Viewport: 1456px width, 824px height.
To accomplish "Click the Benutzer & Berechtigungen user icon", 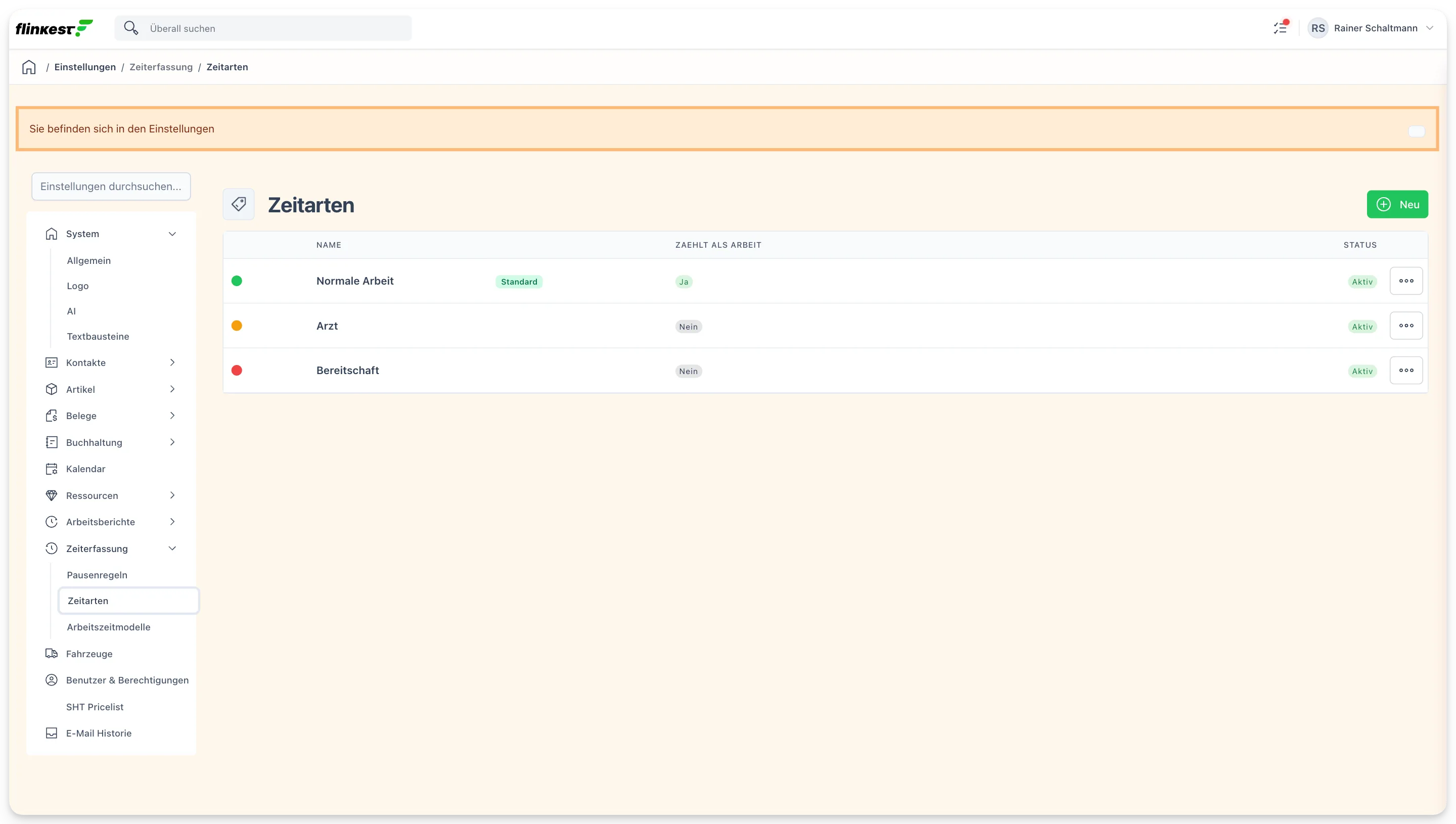I will coord(52,680).
